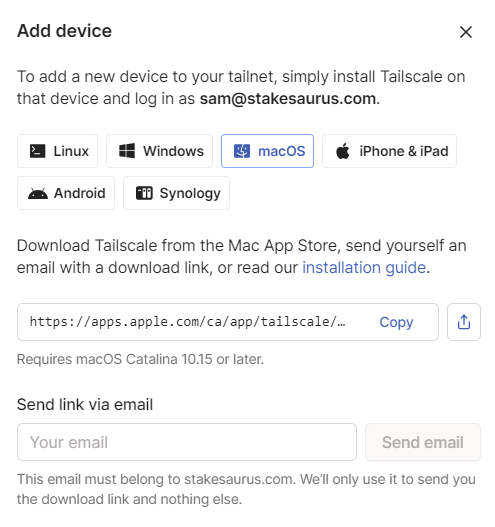
Task: Click the Android robot icon
Action: pos(38,194)
